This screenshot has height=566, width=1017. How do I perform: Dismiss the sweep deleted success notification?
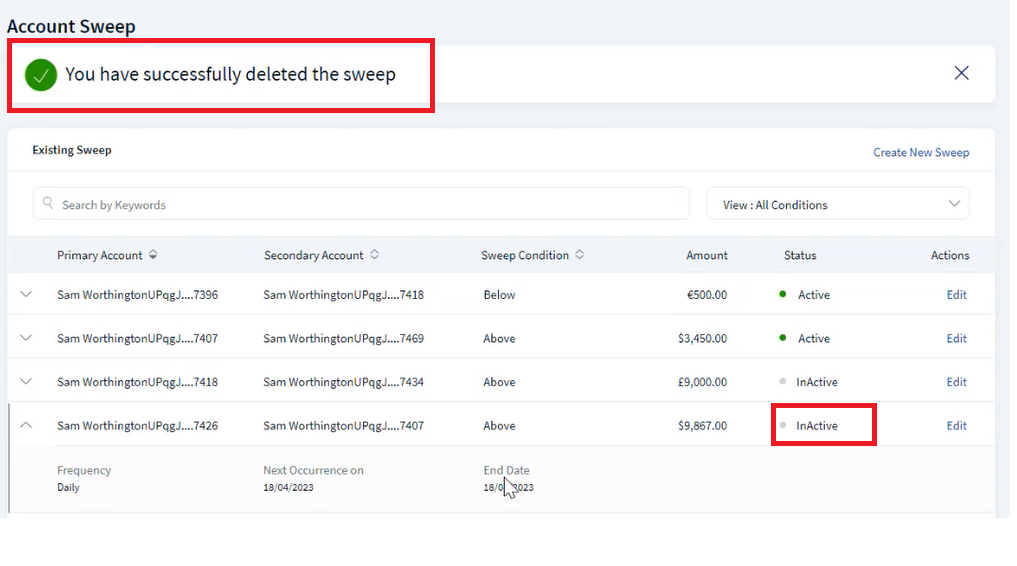tap(961, 73)
